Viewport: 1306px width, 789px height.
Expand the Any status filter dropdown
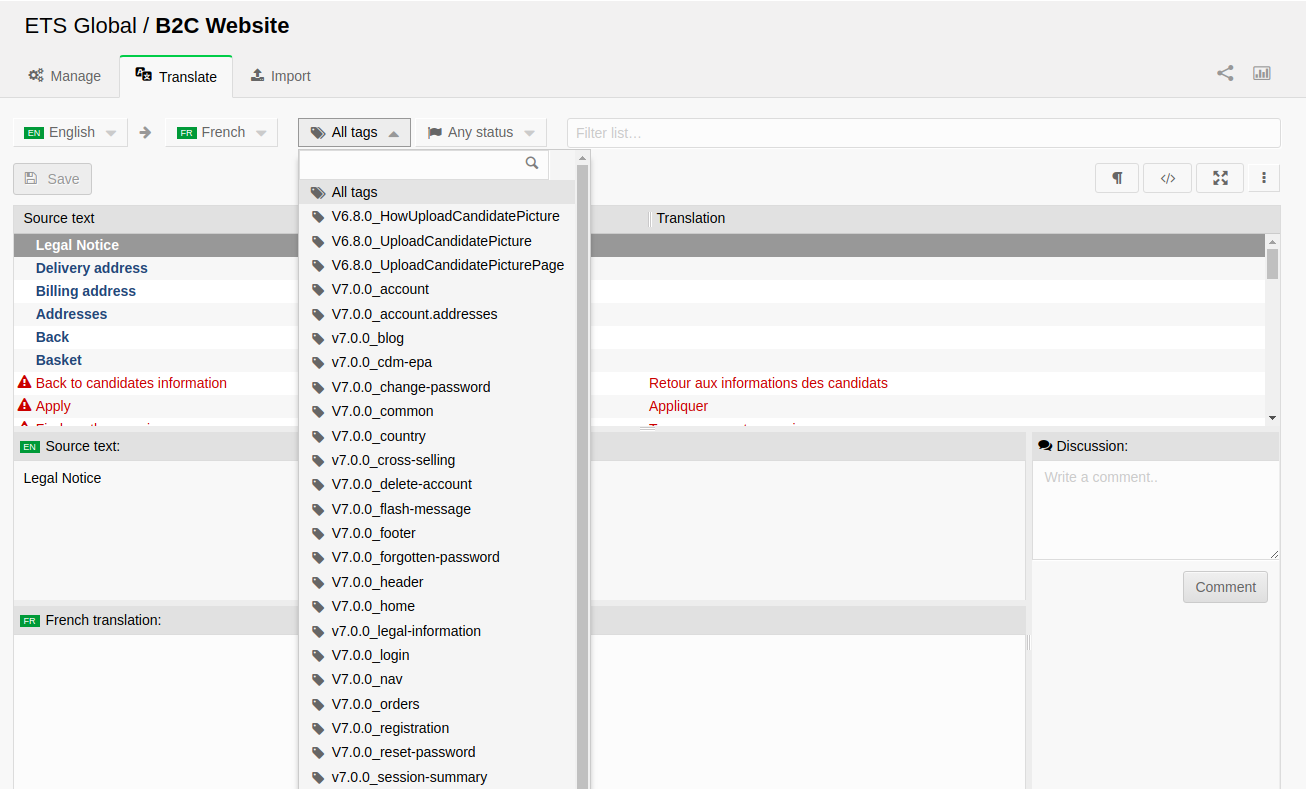point(481,132)
